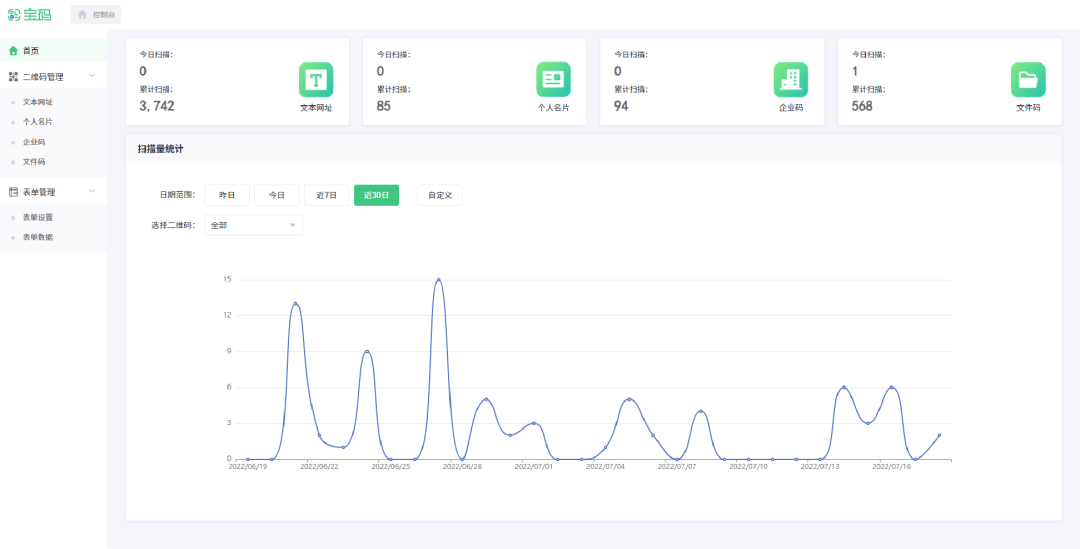Image resolution: width=1080 pixels, height=549 pixels.
Task: Go to 表单设置 in sidebar
Action: 38,217
